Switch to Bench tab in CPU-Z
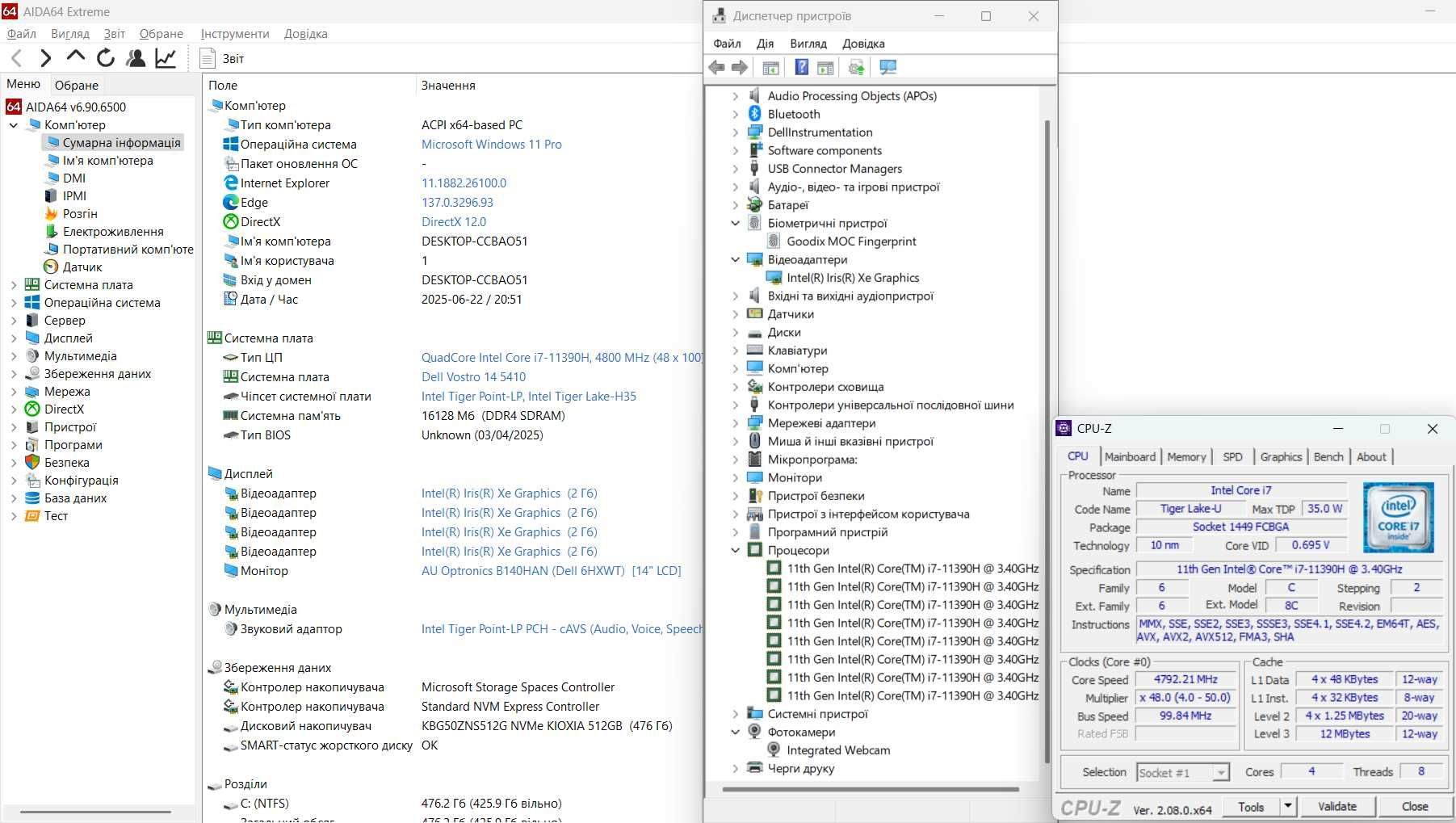1456x823 pixels. (1328, 456)
